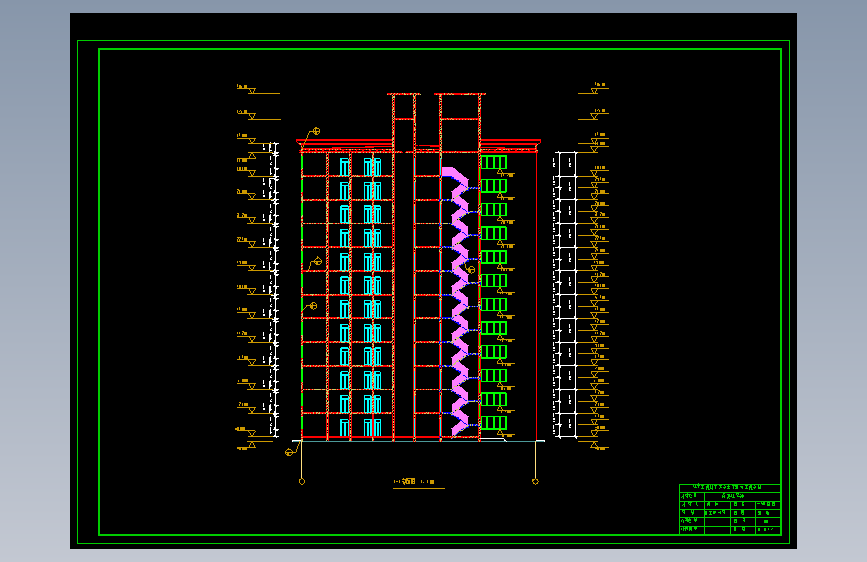Select the top-floor single cyan door
Image resolution: width=867 pixels, height=562 pixels.
[x=344, y=167]
